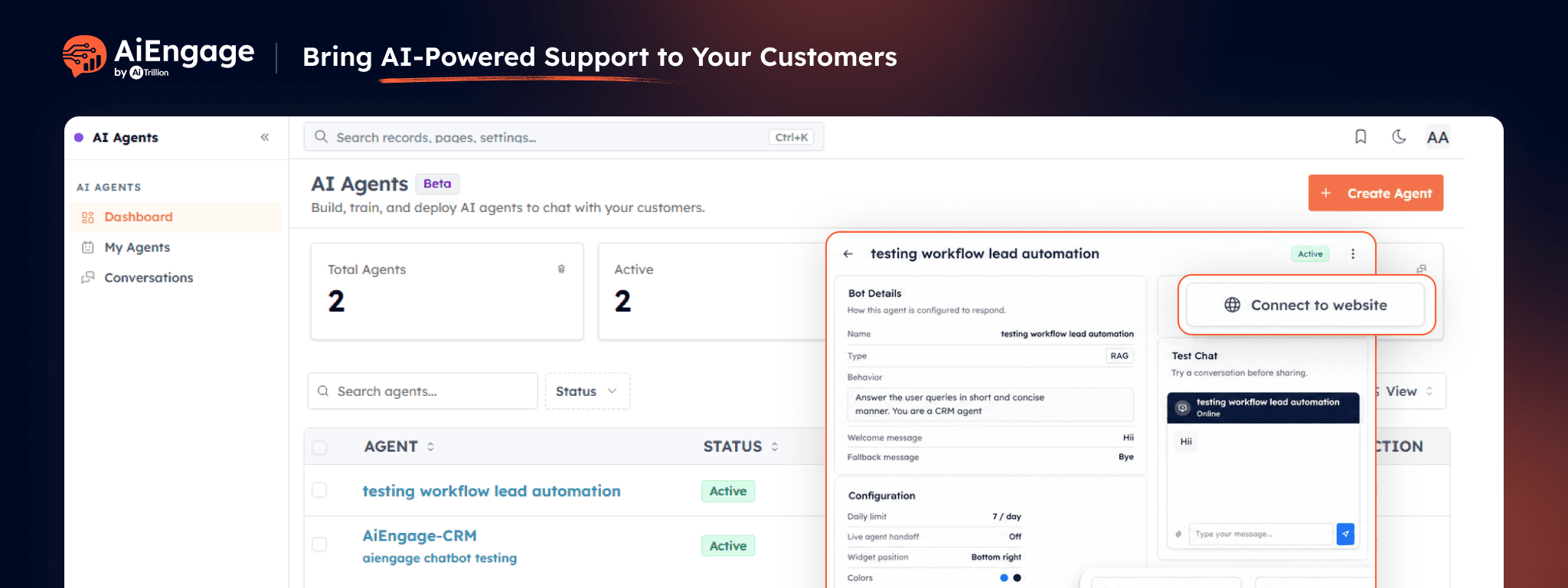Focus the Search agents field

tap(423, 391)
